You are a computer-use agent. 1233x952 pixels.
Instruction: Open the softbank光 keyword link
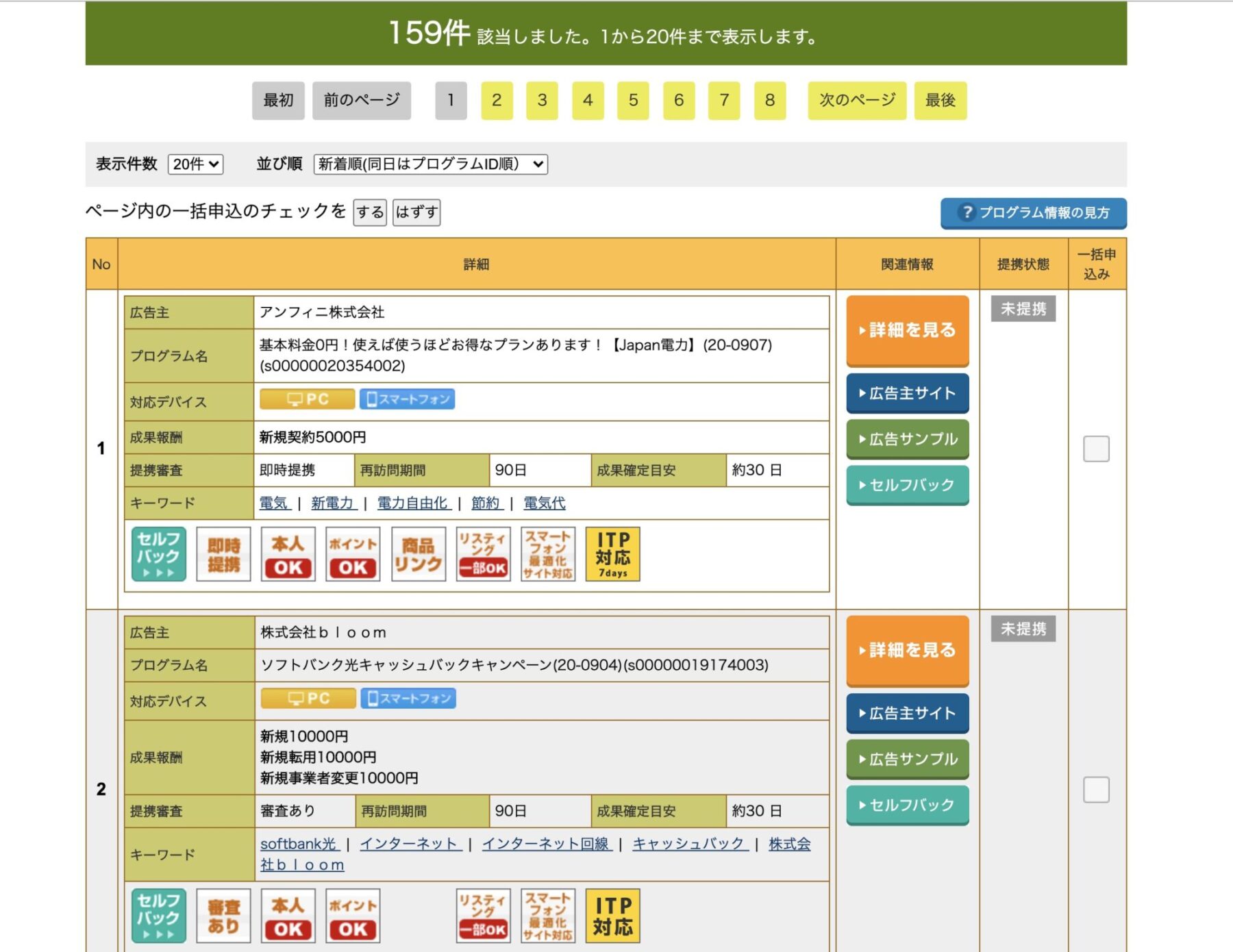300,844
